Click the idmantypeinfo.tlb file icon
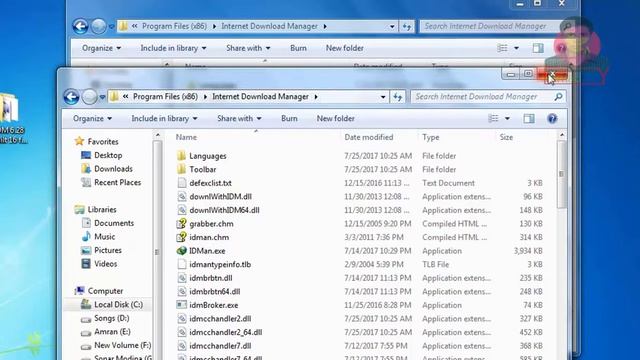640x360 pixels. click(182, 264)
